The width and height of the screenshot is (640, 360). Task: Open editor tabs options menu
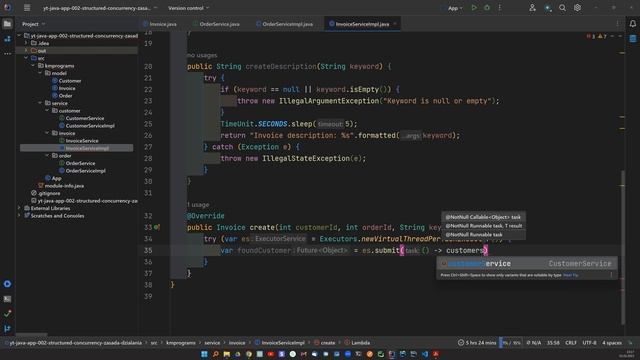click(617, 24)
